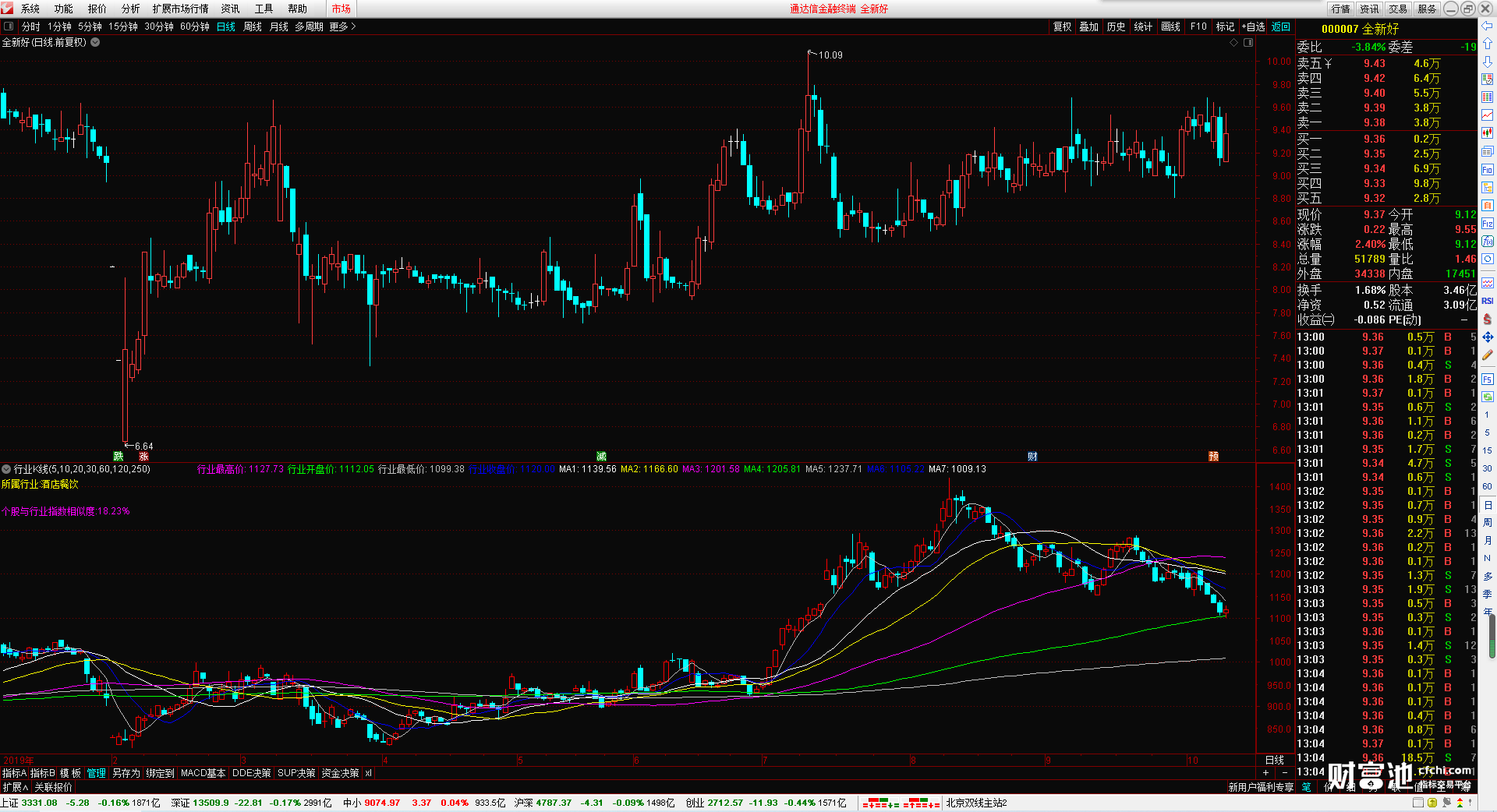
Task: Open the intraday trend line chart icon
Action: pos(1488,115)
